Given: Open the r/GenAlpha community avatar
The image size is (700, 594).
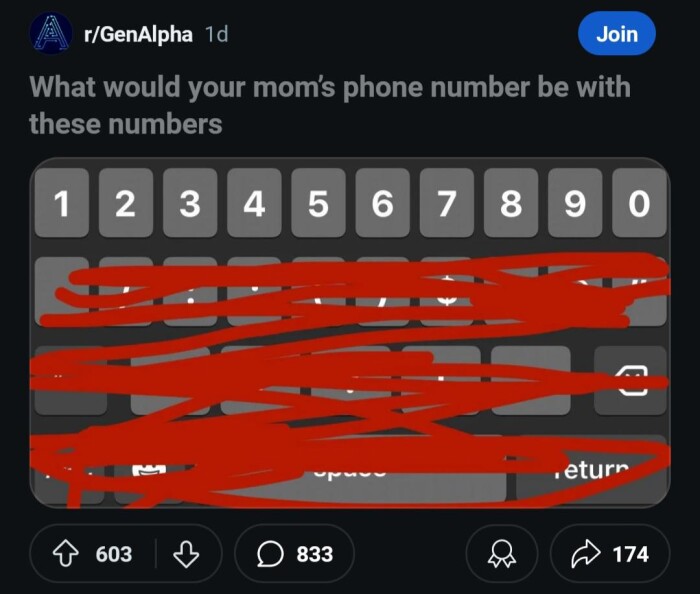Looking at the screenshot, I should [51, 33].
